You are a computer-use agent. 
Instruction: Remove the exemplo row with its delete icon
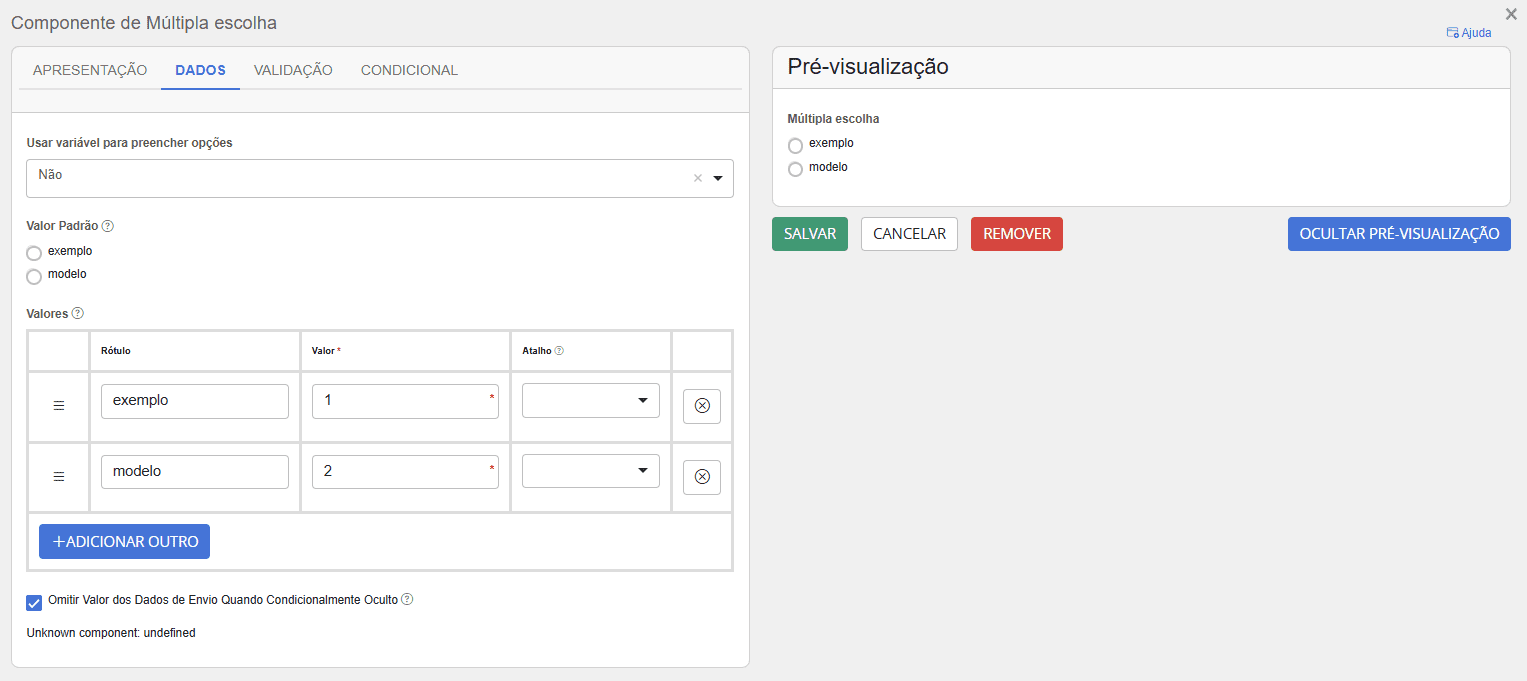702,406
